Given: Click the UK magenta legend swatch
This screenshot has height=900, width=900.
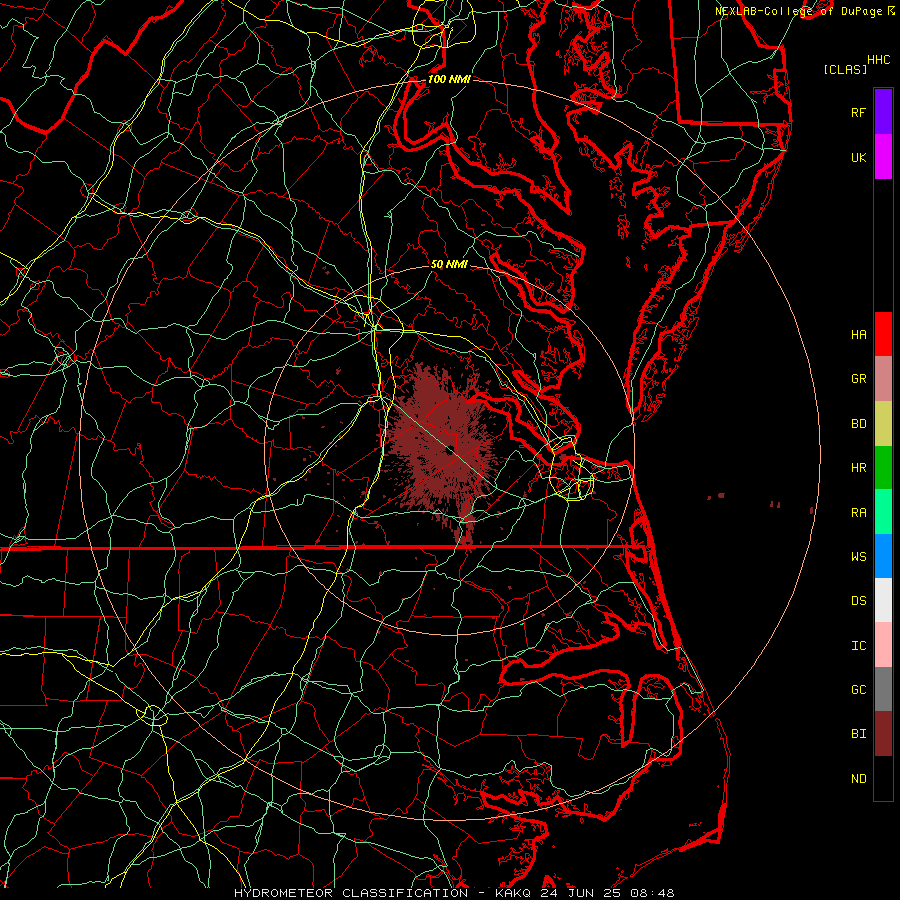Looking at the screenshot, I should pyautogui.click(x=883, y=157).
